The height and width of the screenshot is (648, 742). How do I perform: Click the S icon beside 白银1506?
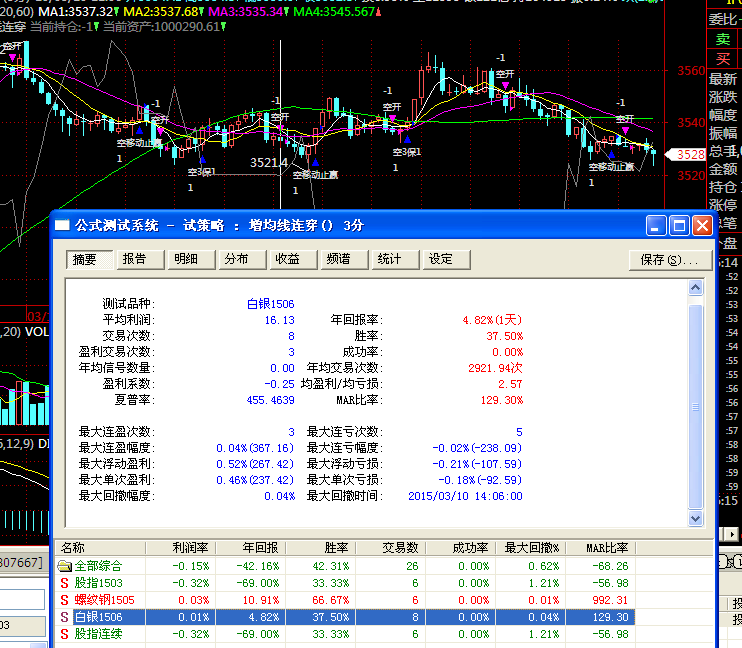[x=65, y=617]
